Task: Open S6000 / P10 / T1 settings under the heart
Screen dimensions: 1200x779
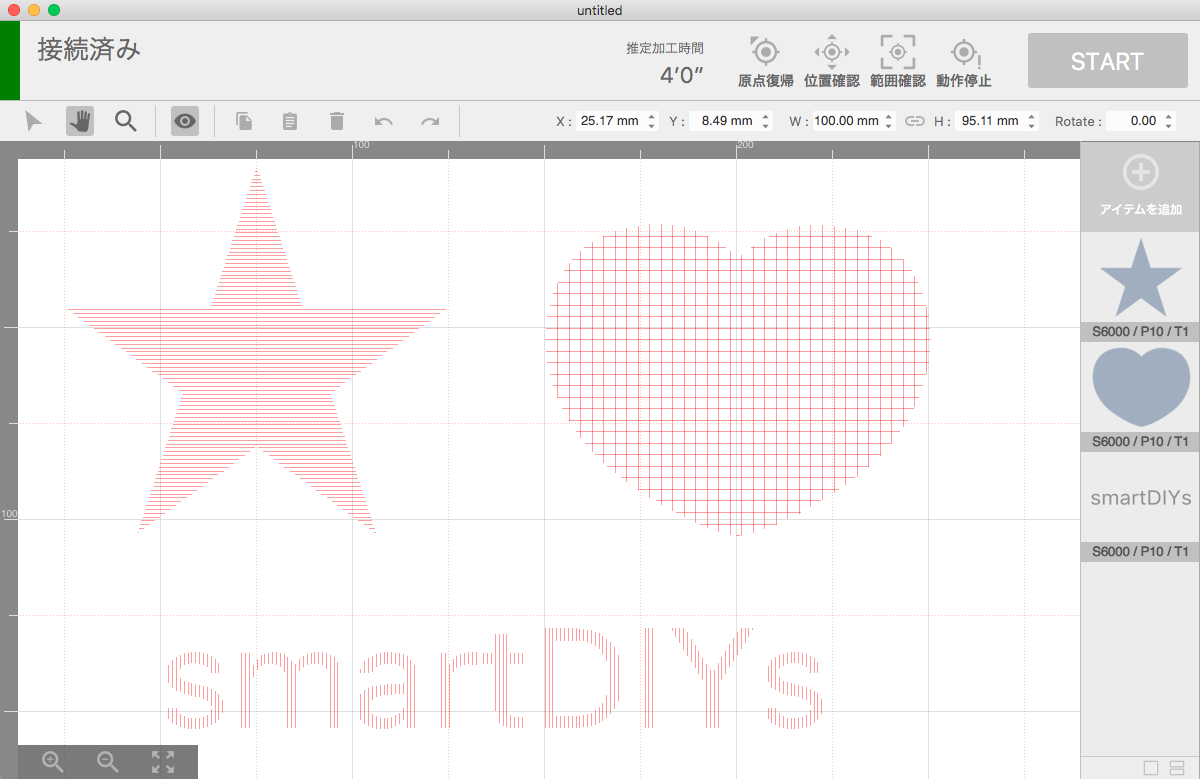Action: tap(1140, 442)
